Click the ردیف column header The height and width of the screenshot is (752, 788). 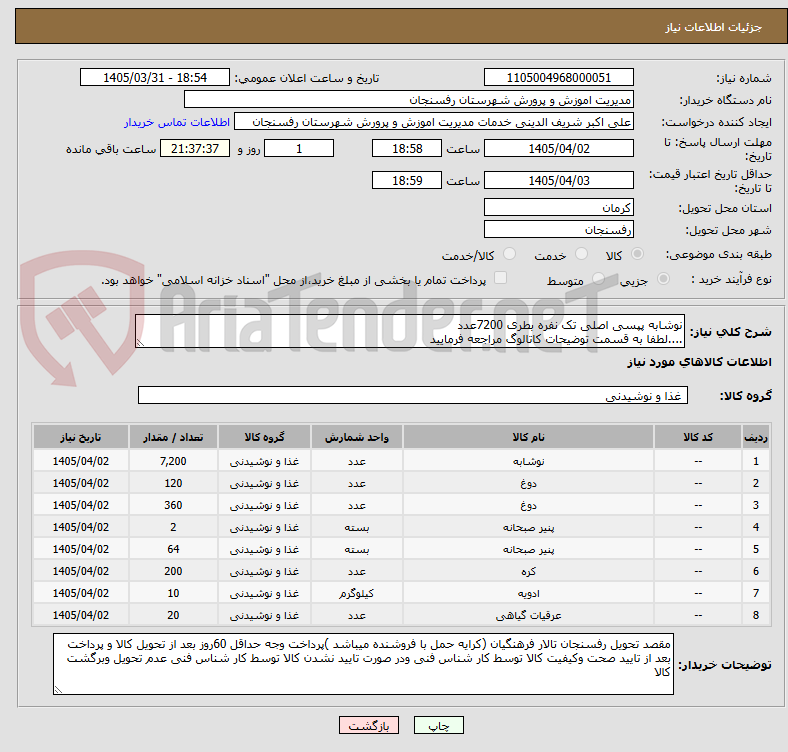(755, 437)
